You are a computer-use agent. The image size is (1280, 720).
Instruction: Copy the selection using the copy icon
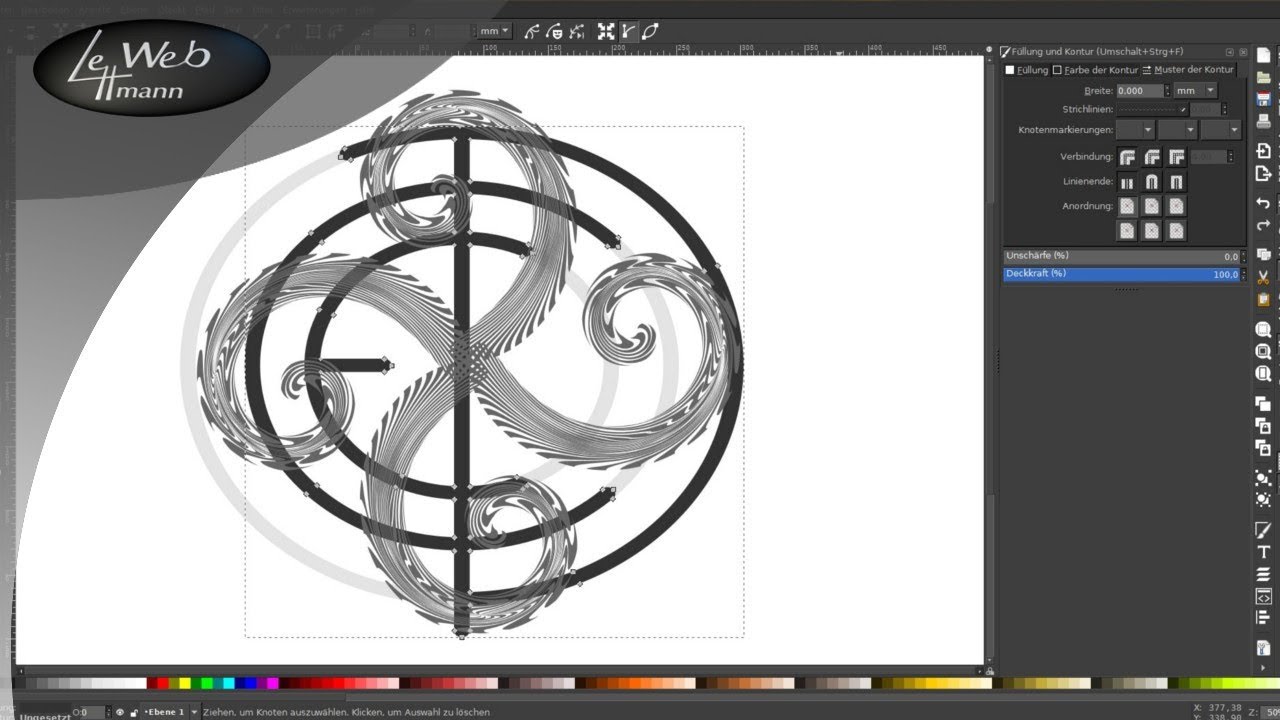(x=1263, y=254)
